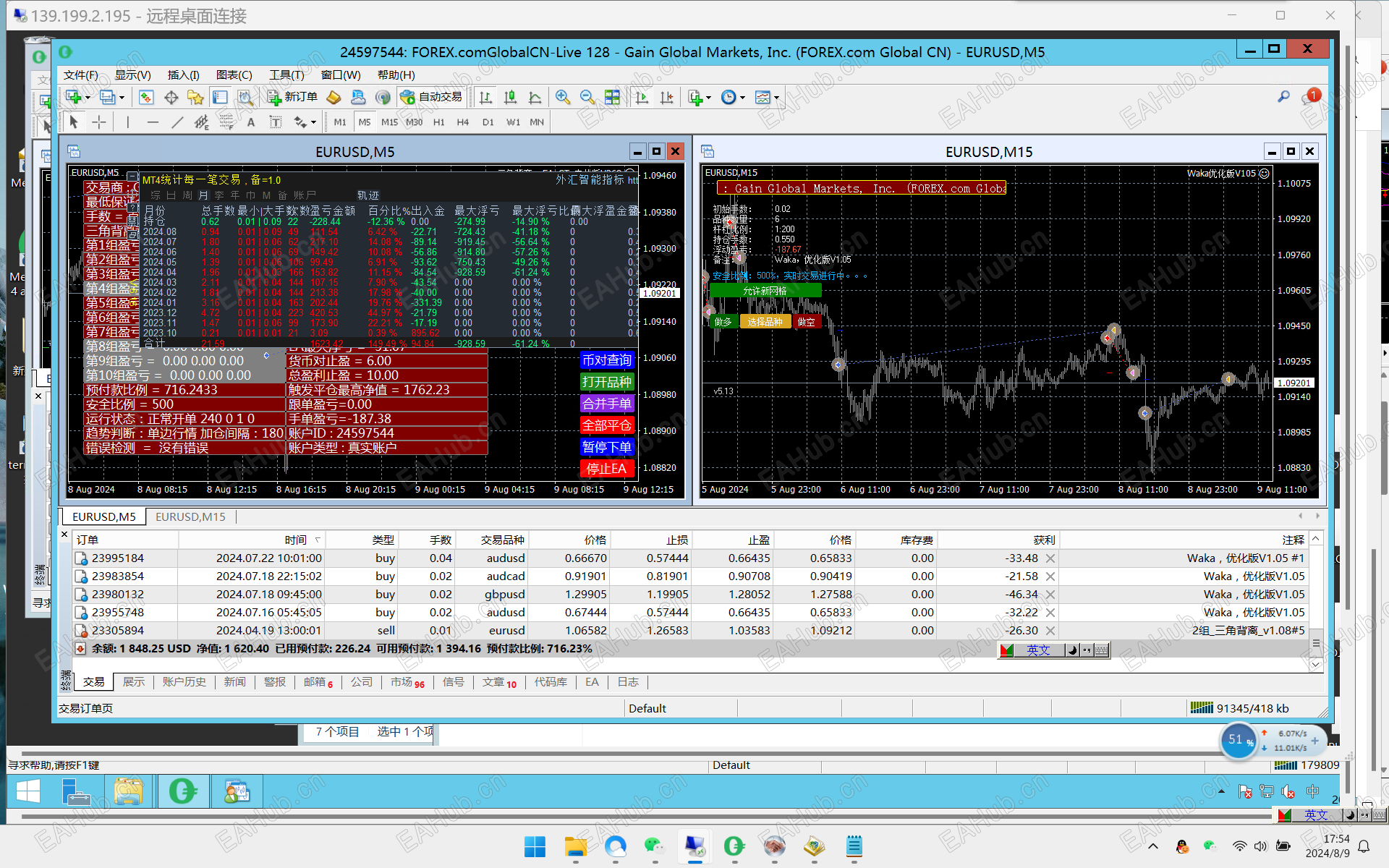1389x868 pixels.
Task: Expand the templates dropdown arrow
Action: (776, 98)
